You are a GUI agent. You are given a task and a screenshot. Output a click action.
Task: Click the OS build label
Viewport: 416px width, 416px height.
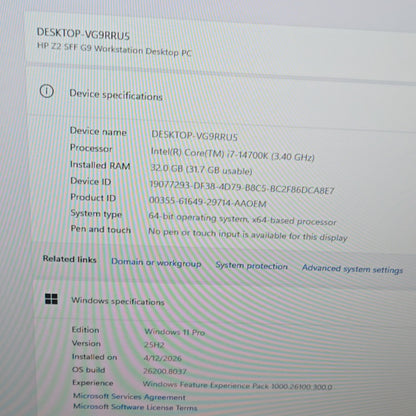click(x=89, y=370)
